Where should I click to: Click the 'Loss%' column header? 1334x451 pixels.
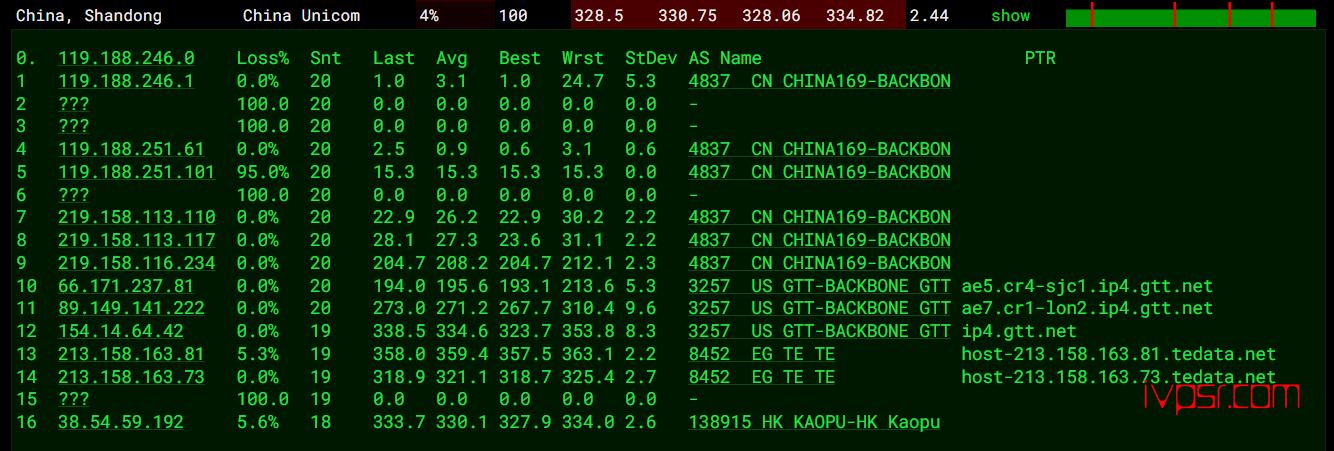[x=263, y=58]
